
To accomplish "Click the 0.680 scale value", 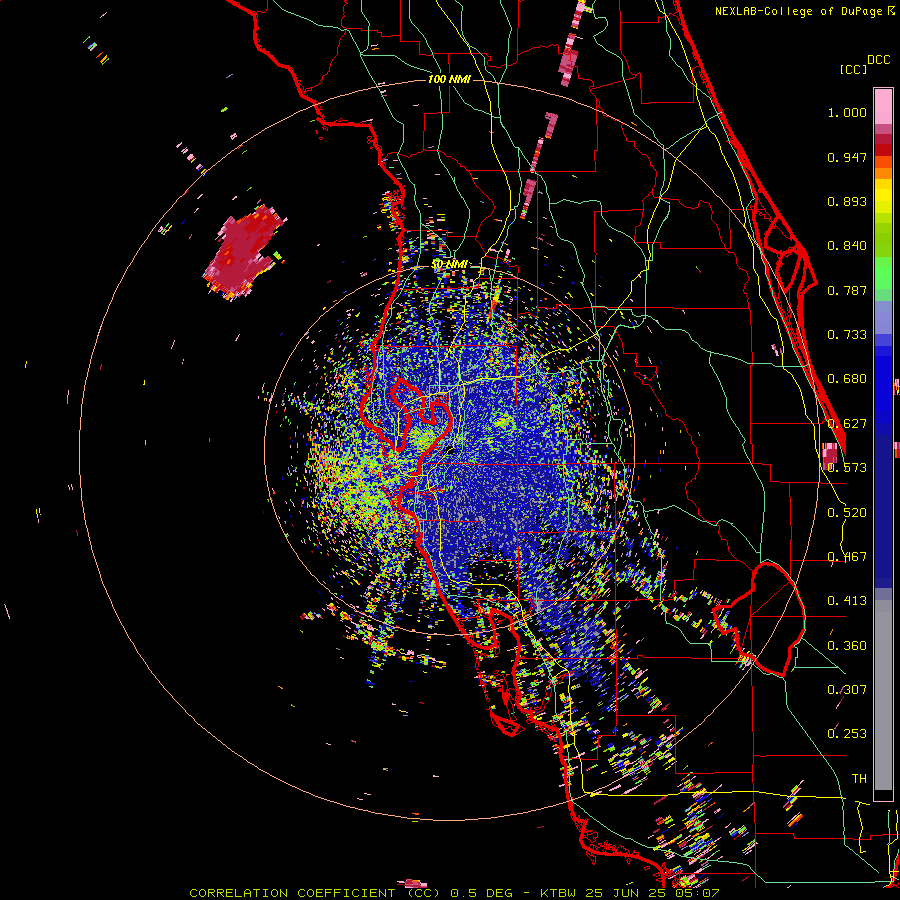I will [847, 379].
